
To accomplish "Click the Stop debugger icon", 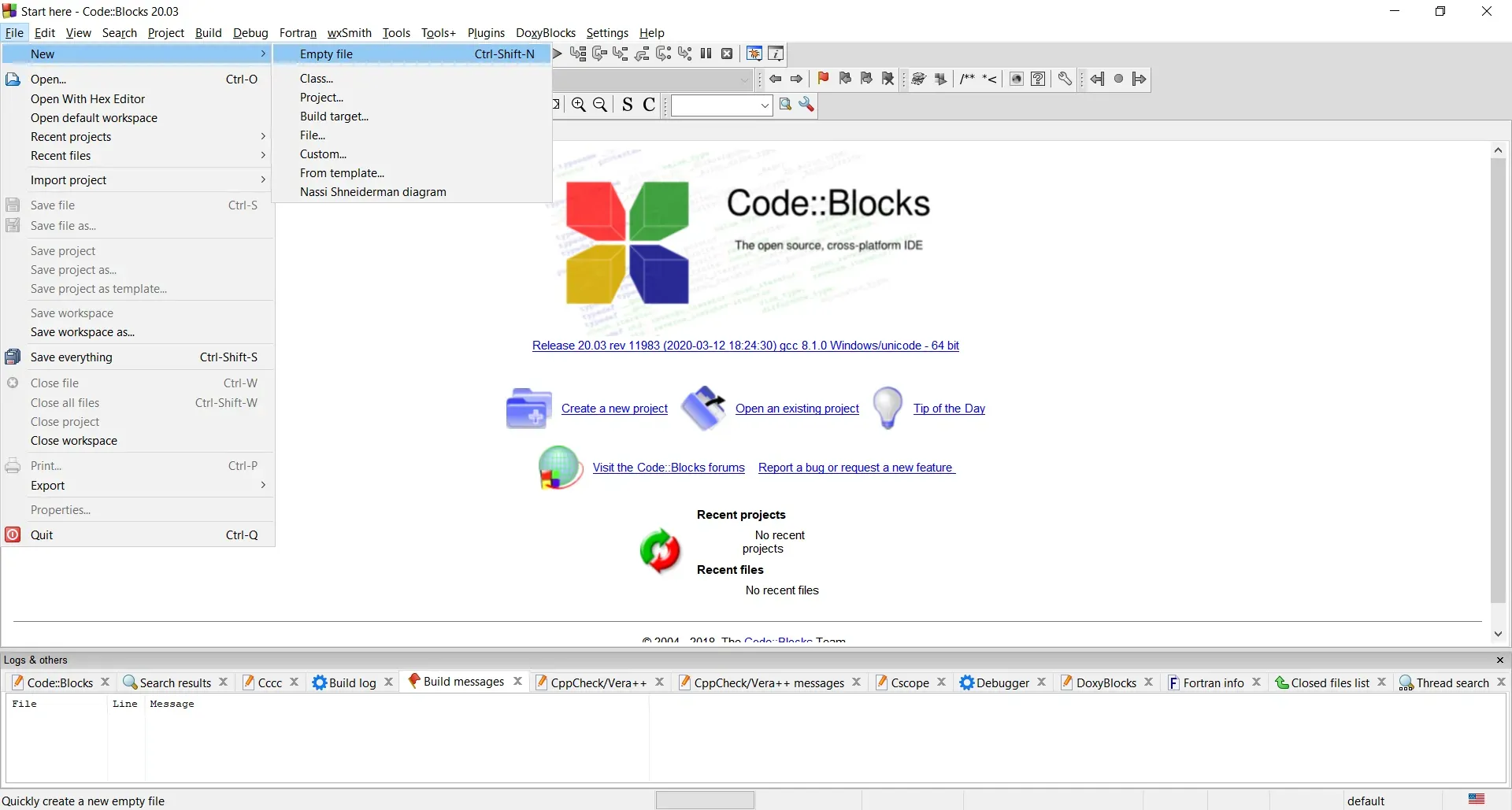I will tap(728, 54).
